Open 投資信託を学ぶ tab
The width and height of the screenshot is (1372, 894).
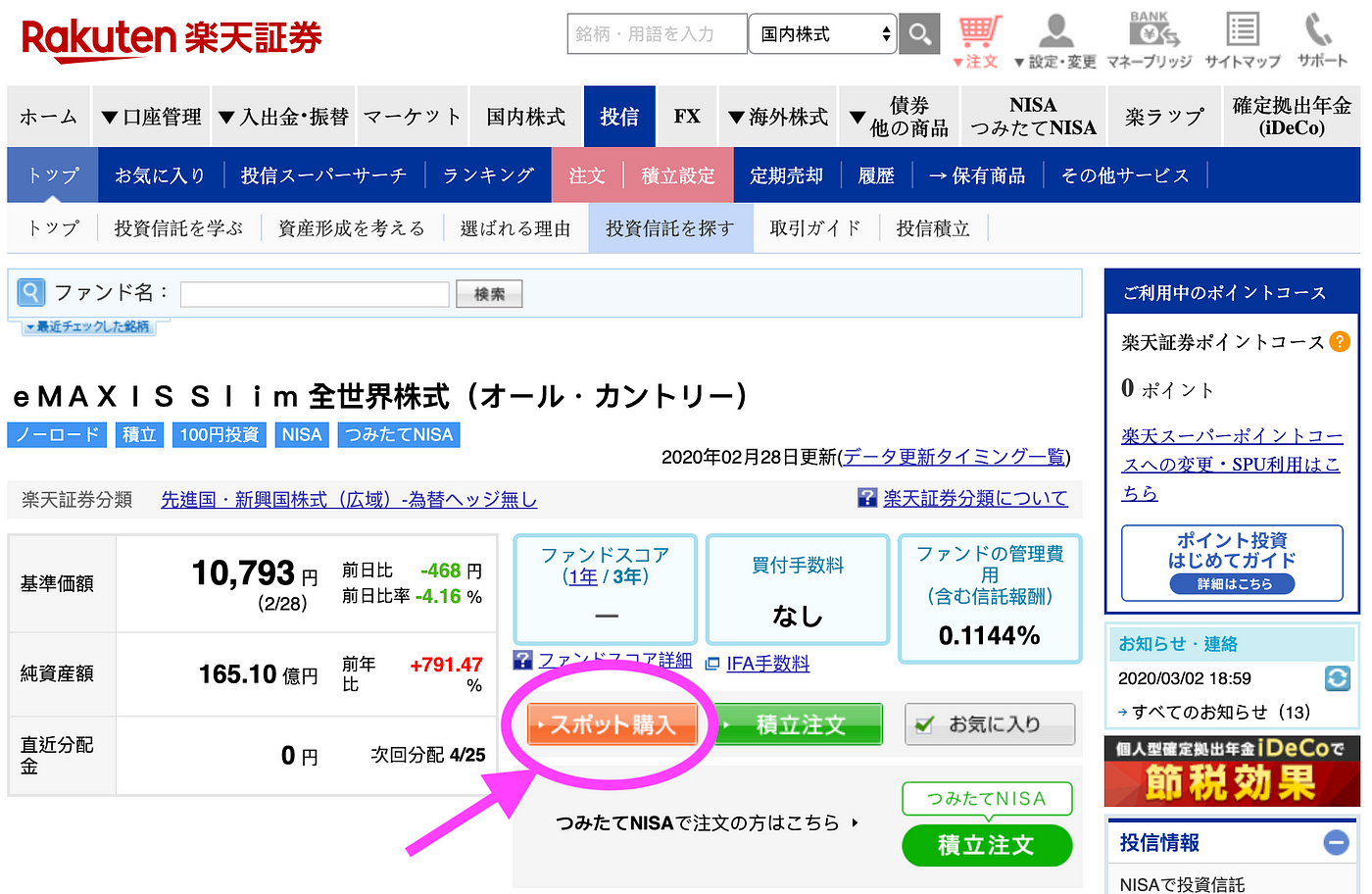[178, 228]
